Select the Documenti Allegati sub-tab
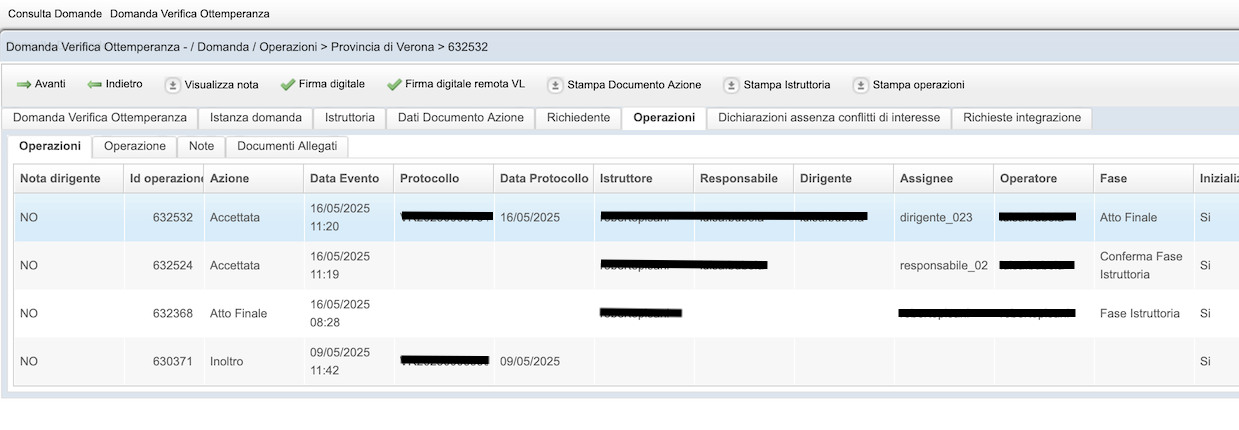Screen dimensions: 1239x430 pos(287,146)
